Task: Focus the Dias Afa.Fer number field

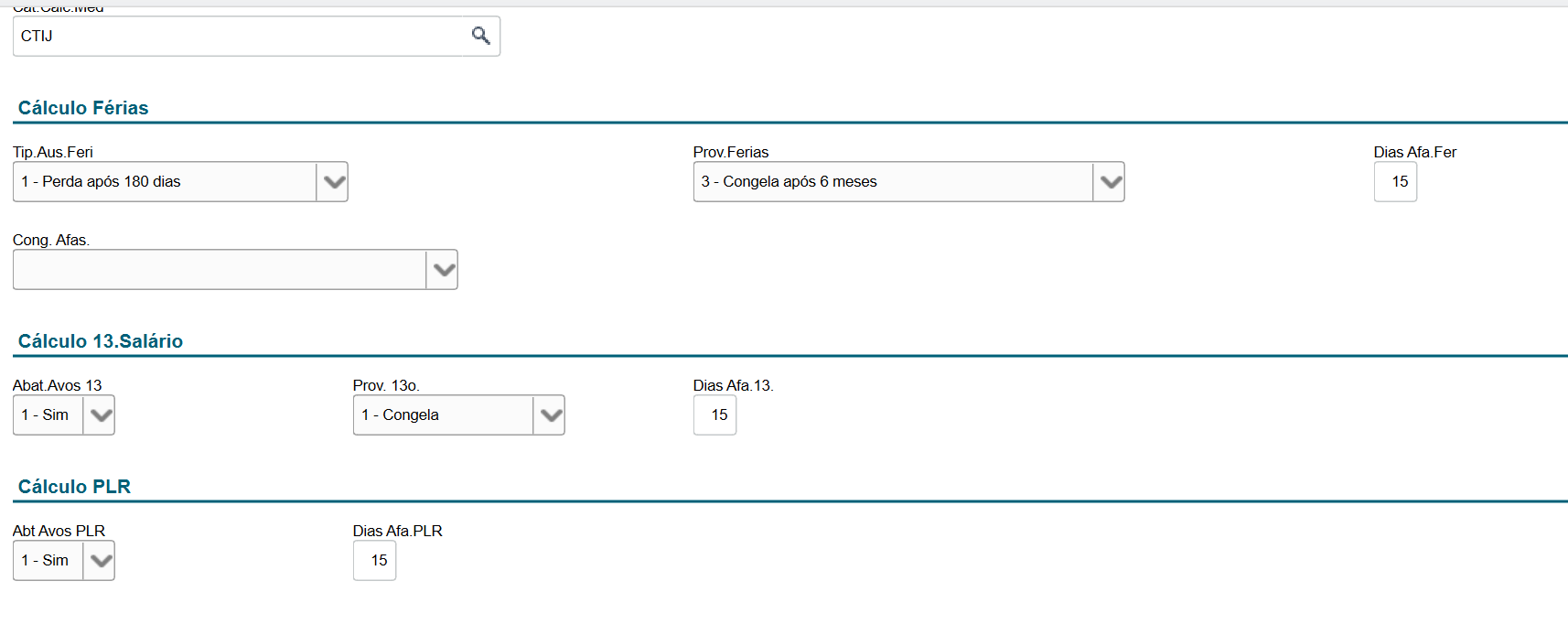Action: 1395,182
